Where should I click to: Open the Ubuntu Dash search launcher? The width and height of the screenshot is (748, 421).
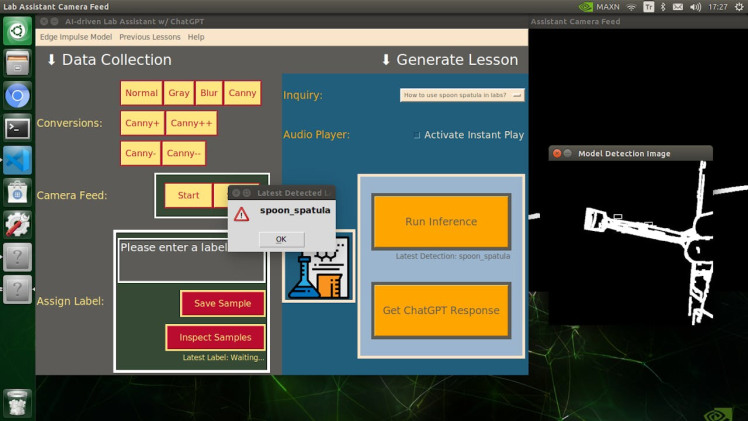point(17,32)
